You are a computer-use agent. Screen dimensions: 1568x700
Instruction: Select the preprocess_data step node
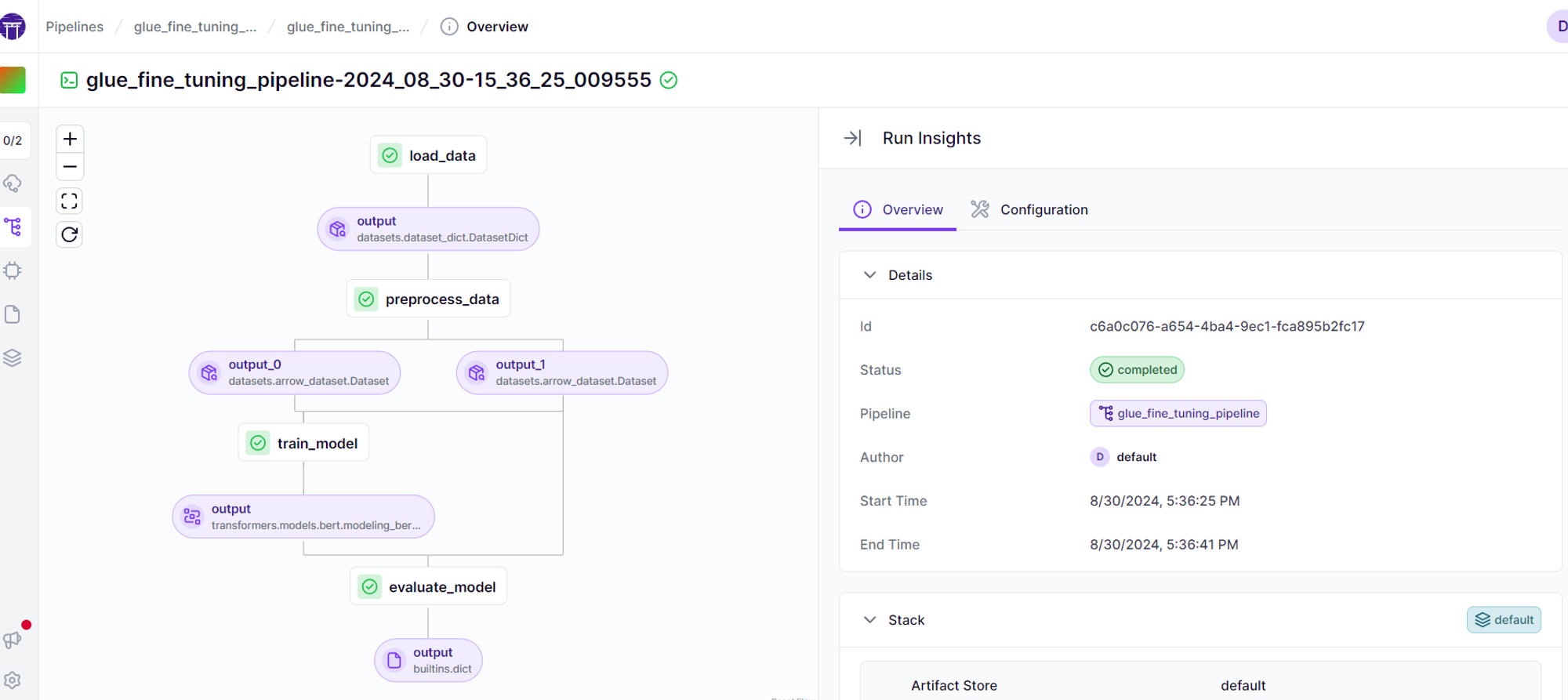point(428,299)
